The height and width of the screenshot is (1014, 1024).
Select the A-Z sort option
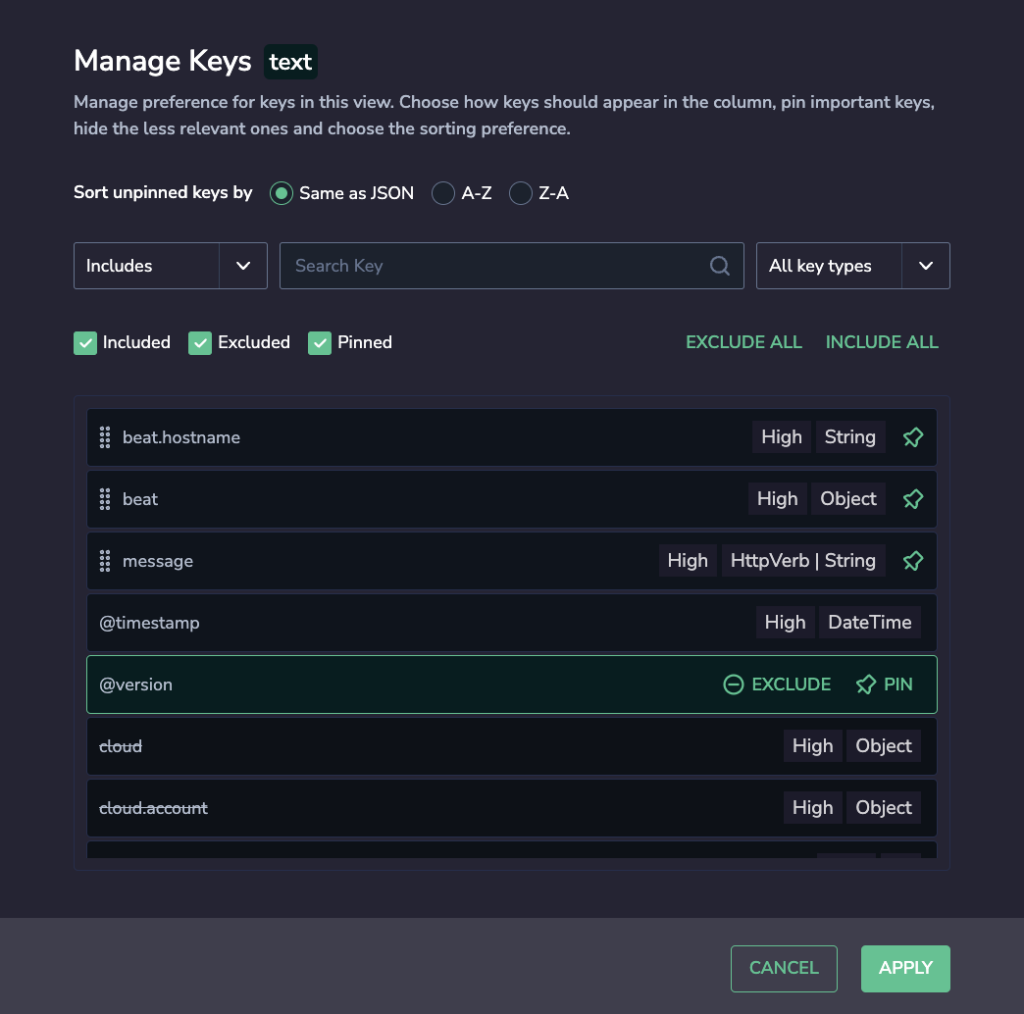[443, 193]
